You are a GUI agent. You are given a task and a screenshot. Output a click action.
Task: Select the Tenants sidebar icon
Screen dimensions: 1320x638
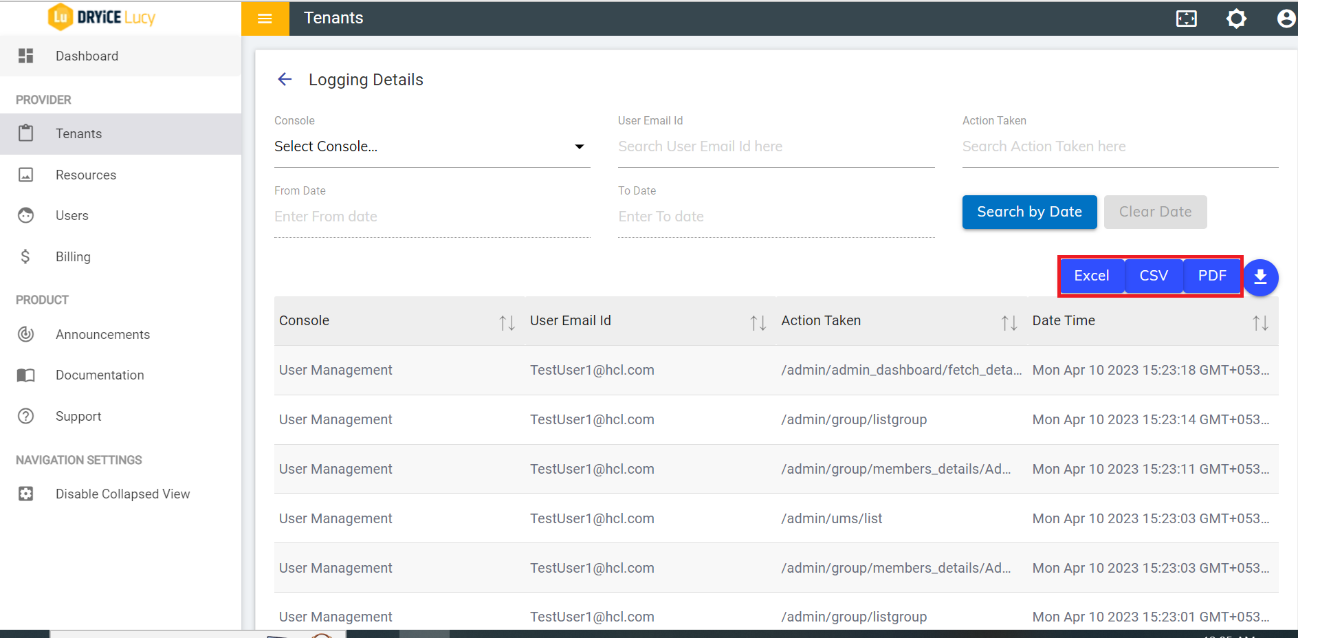coord(25,133)
